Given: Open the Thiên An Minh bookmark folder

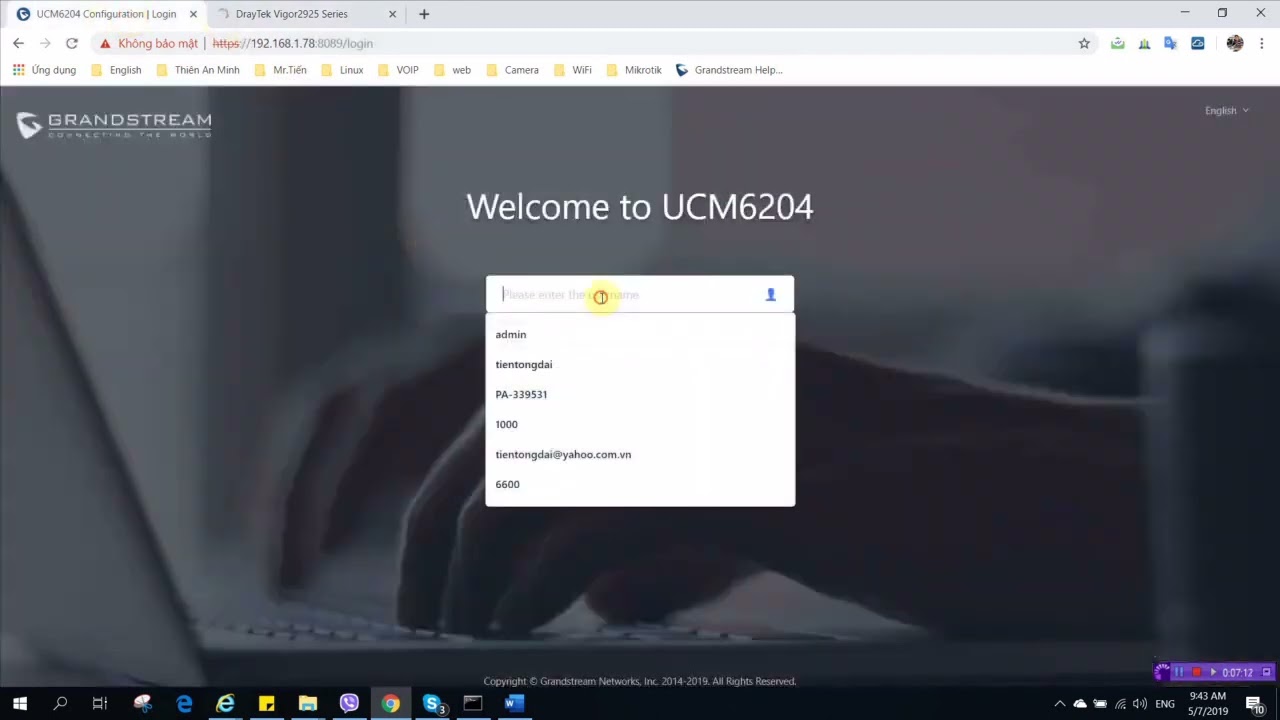Looking at the screenshot, I should pos(197,70).
